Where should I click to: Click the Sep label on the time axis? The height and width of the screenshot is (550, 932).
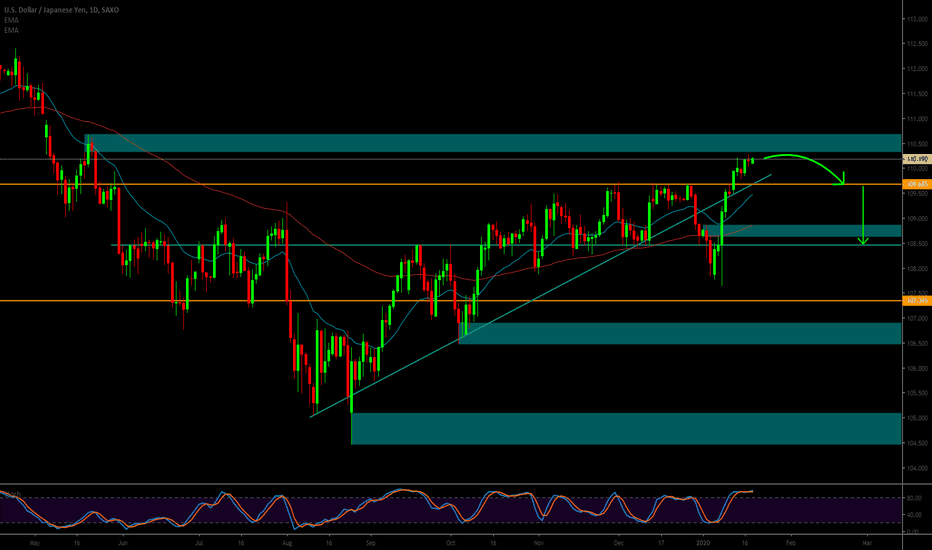click(369, 540)
